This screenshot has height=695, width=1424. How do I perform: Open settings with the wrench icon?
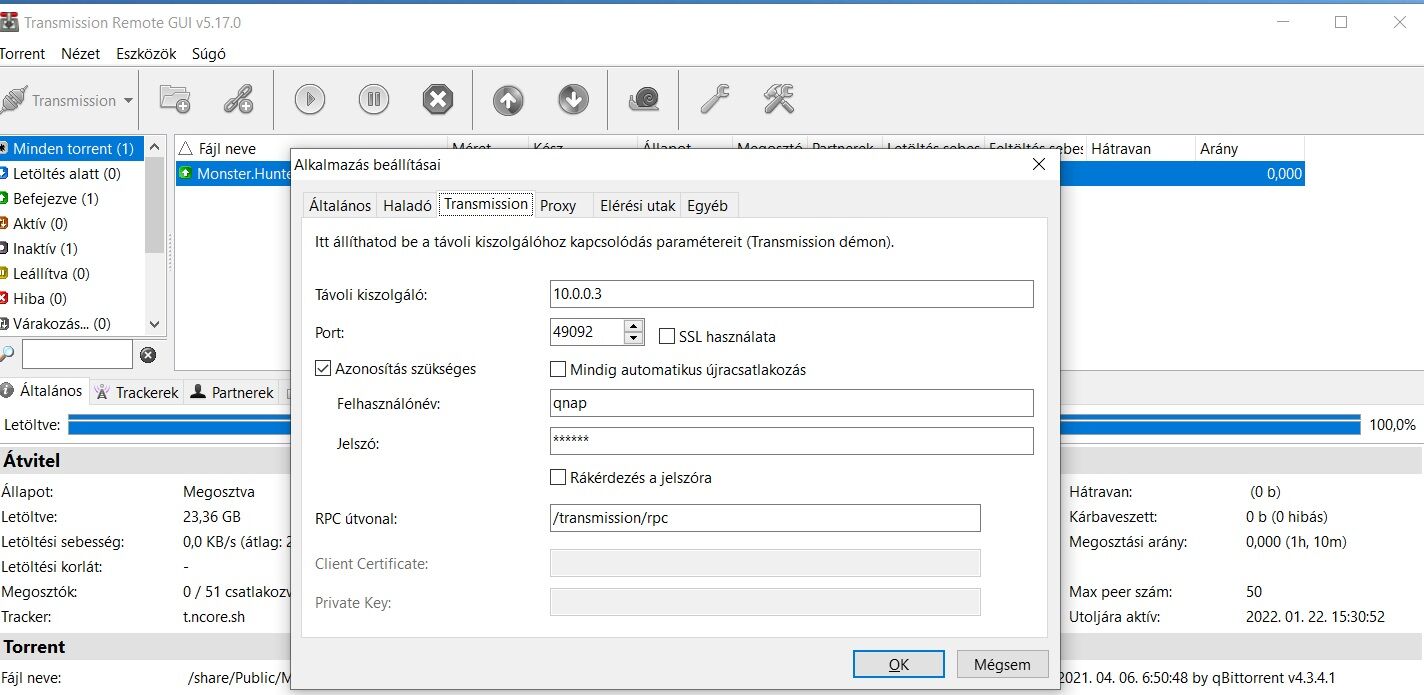click(x=715, y=99)
